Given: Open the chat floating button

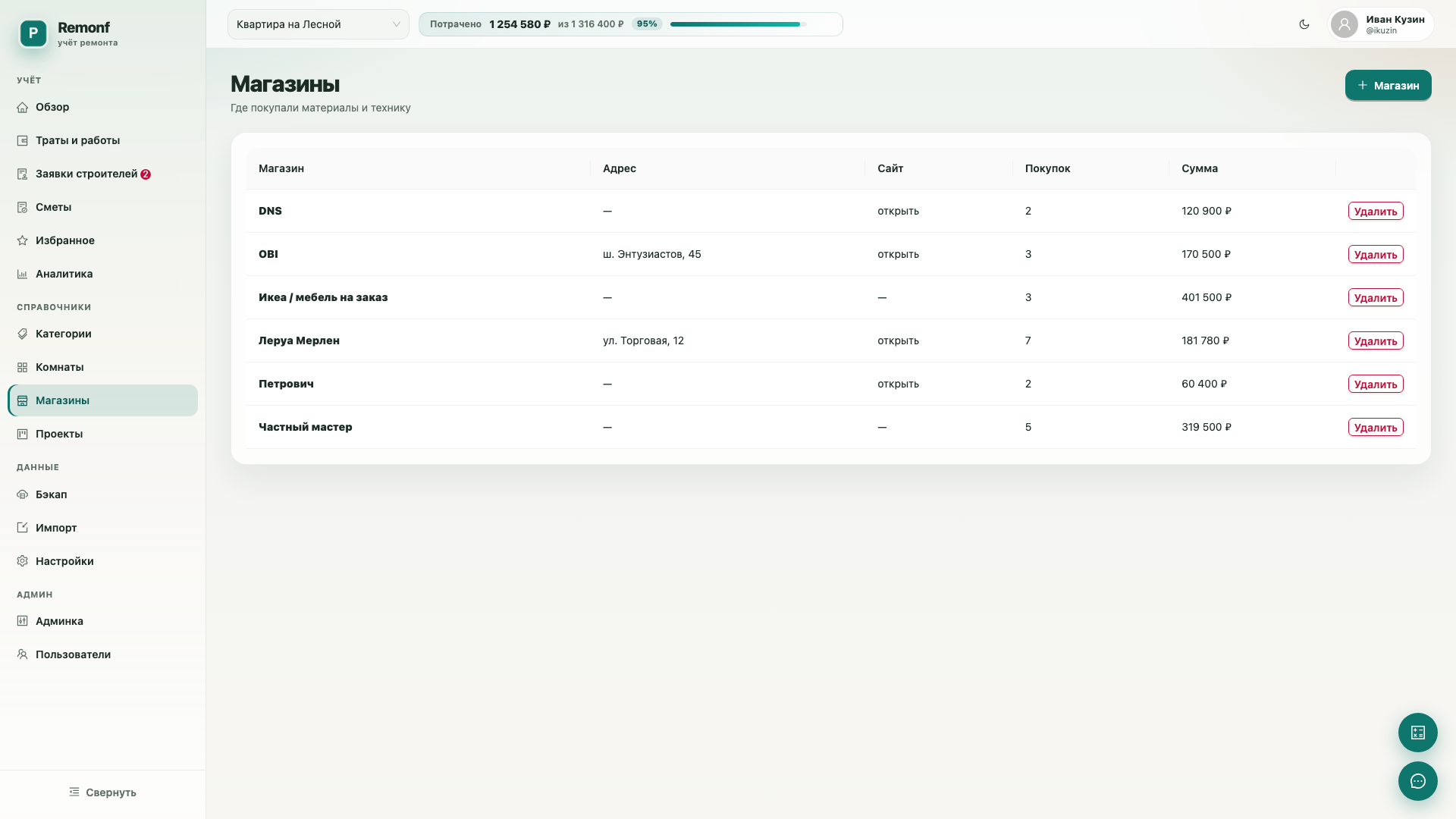Looking at the screenshot, I should (1418, 781).
